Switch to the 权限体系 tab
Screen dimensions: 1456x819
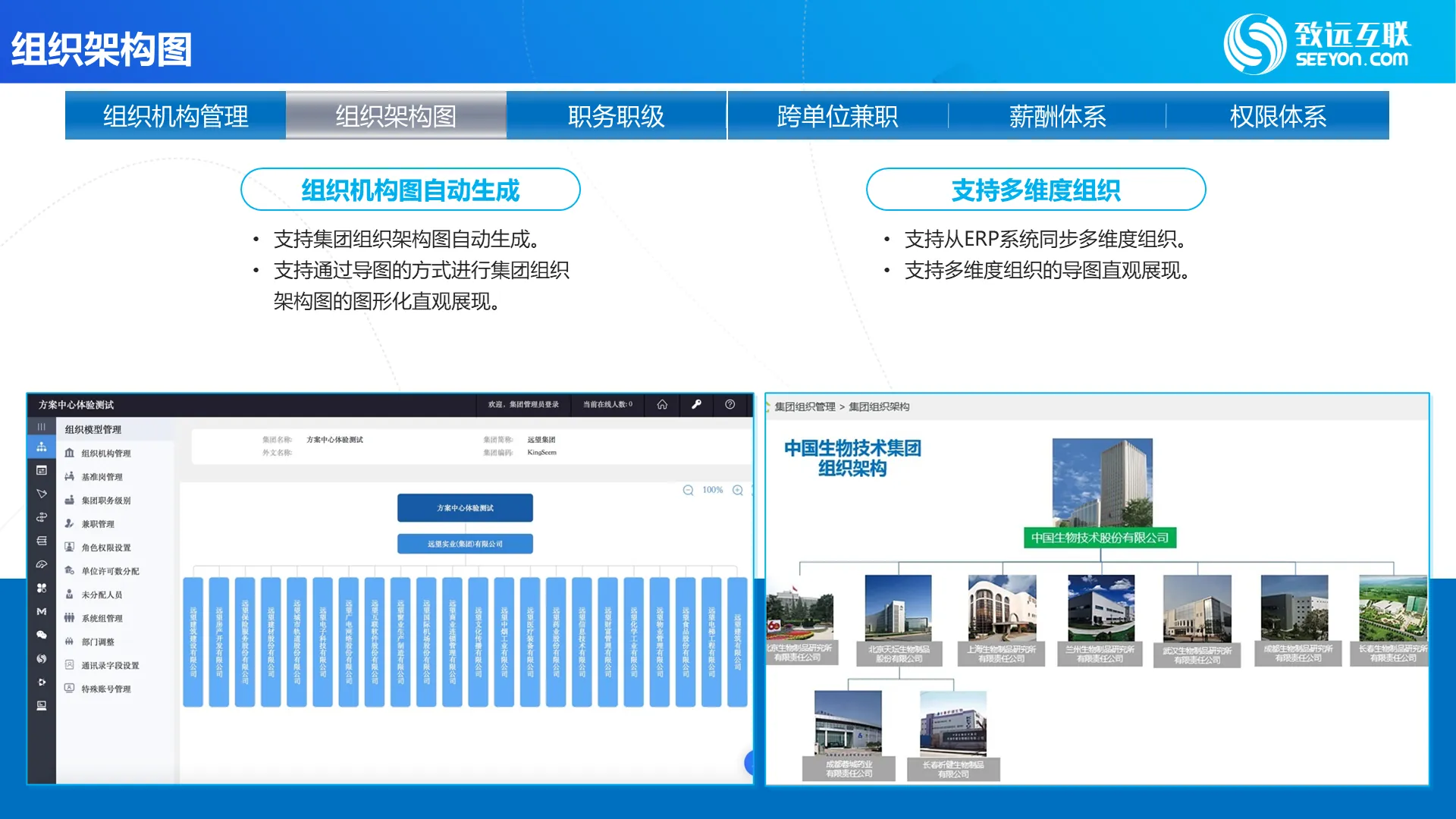[x=1278, y=116]
